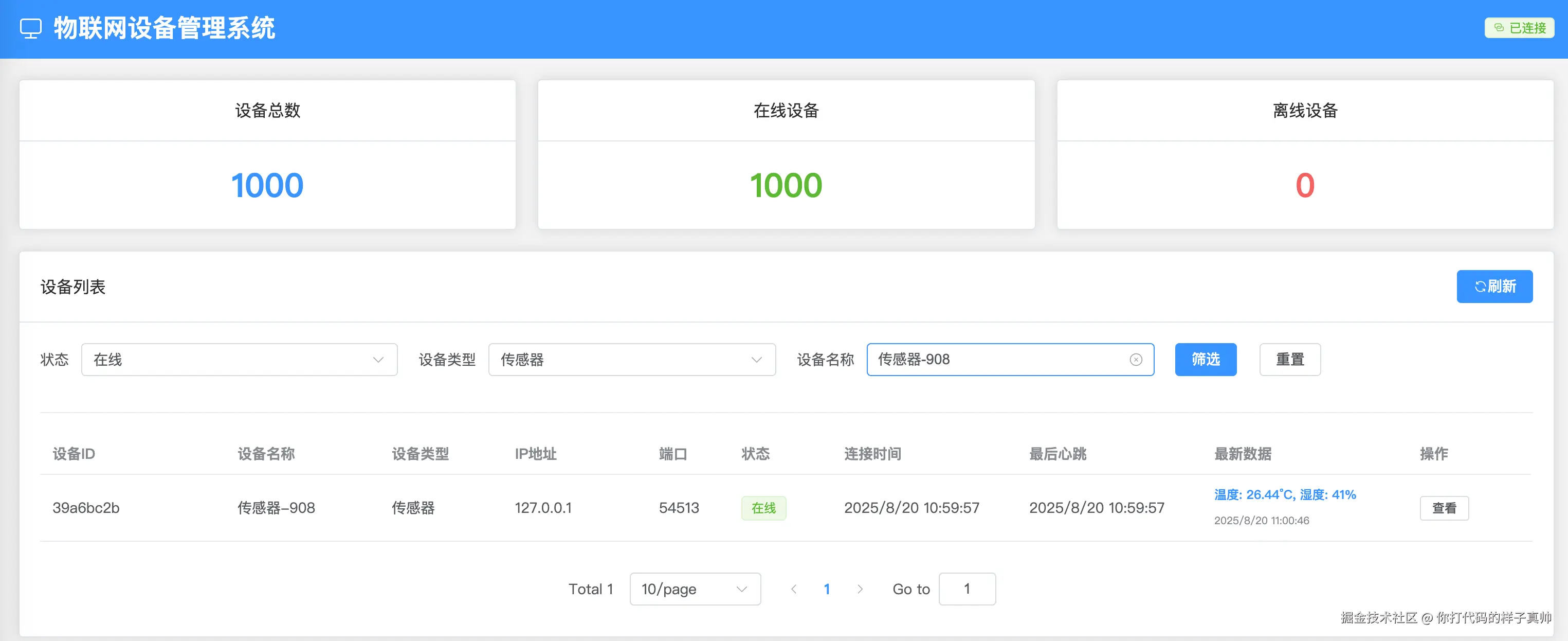Focus the 设备名称 text input field
This screenshot has width=1568, height=641.
click(998, 360)
